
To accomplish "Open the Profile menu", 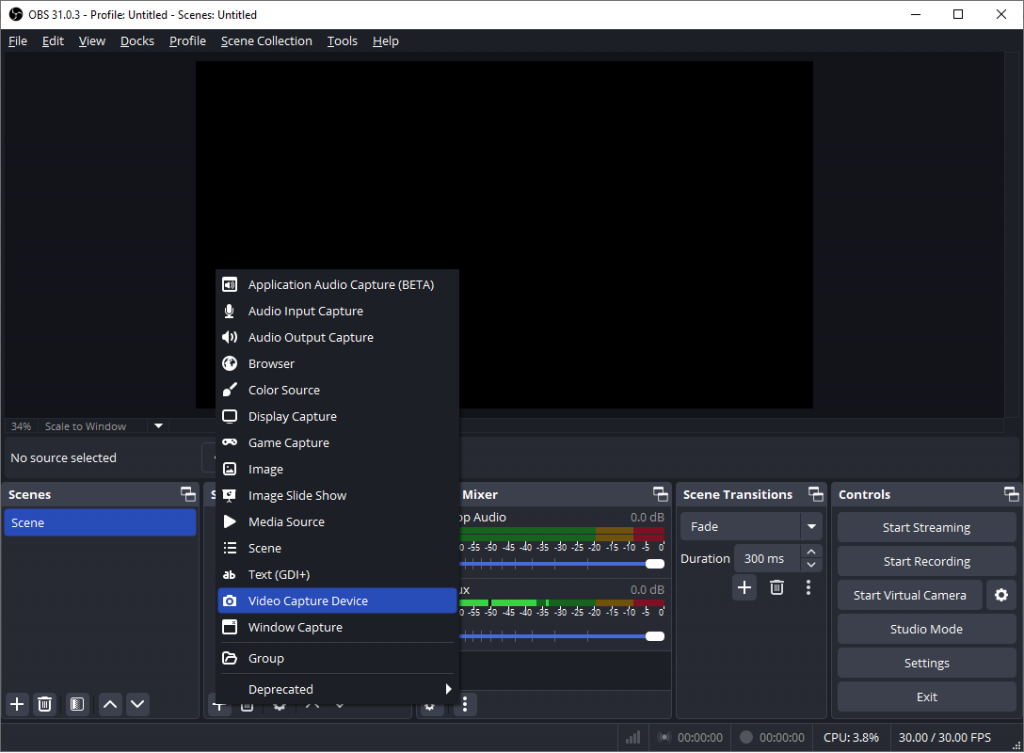I will click(x=187, y=41).
